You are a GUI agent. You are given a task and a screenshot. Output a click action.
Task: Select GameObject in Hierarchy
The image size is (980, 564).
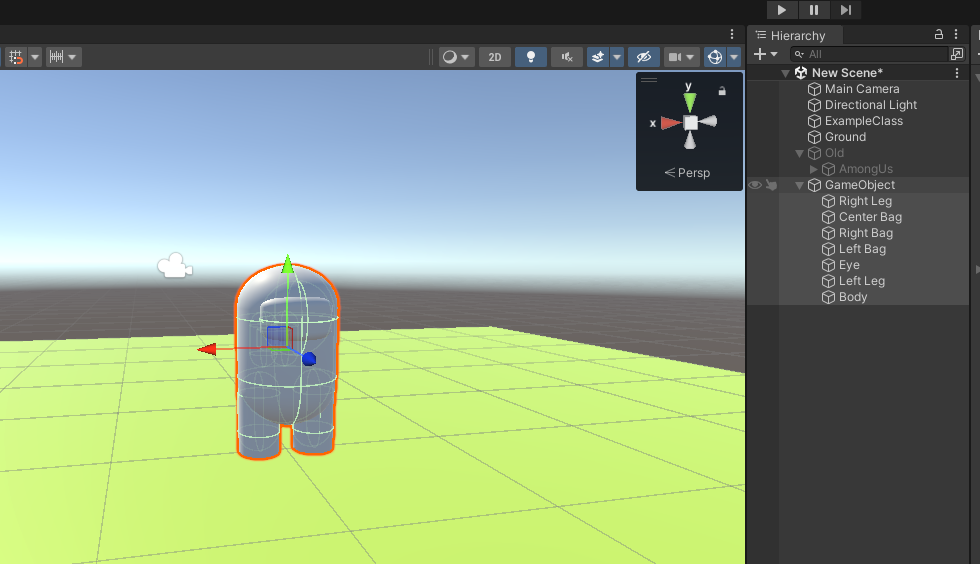coord(859,185)
